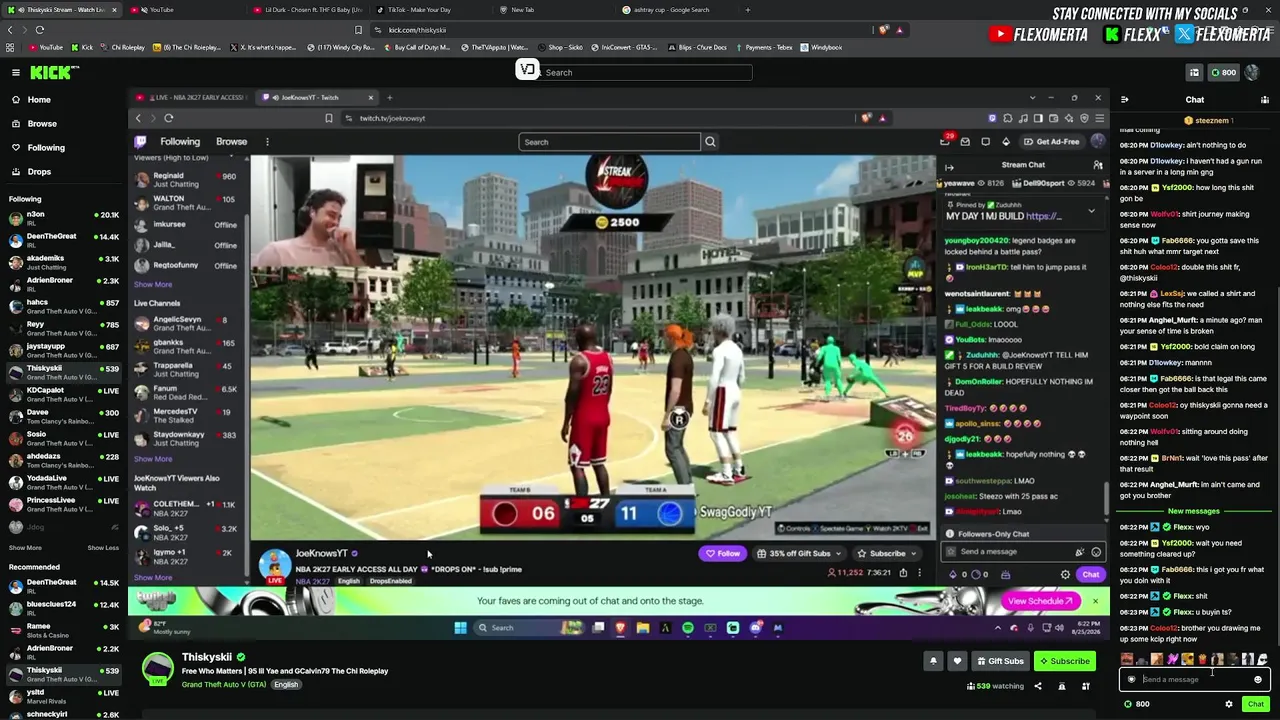Open 35% off Gift Subs dropdown

point(798,554)
